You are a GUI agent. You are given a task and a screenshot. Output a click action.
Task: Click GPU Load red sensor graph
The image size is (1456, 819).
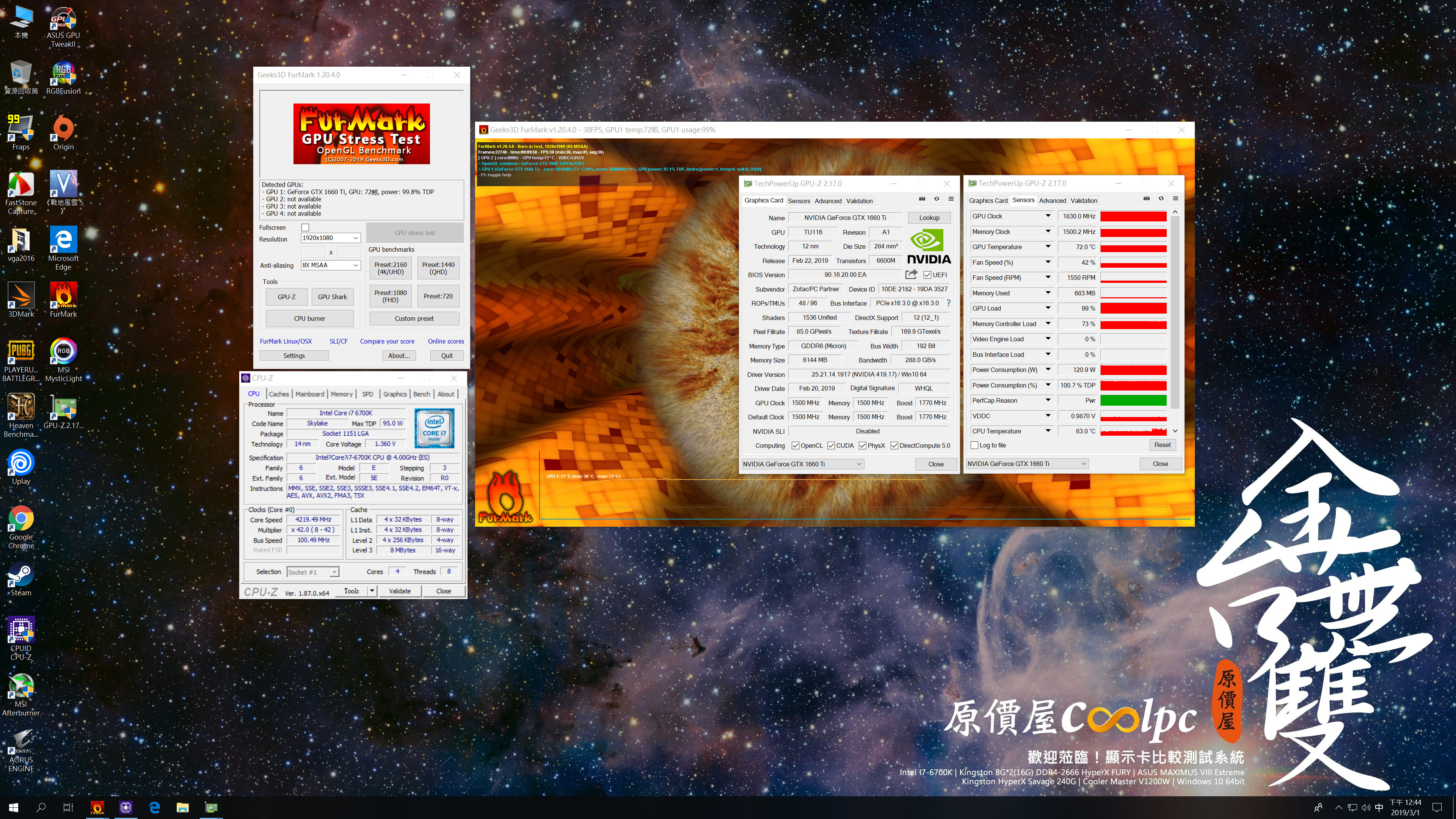(1133, 309)
